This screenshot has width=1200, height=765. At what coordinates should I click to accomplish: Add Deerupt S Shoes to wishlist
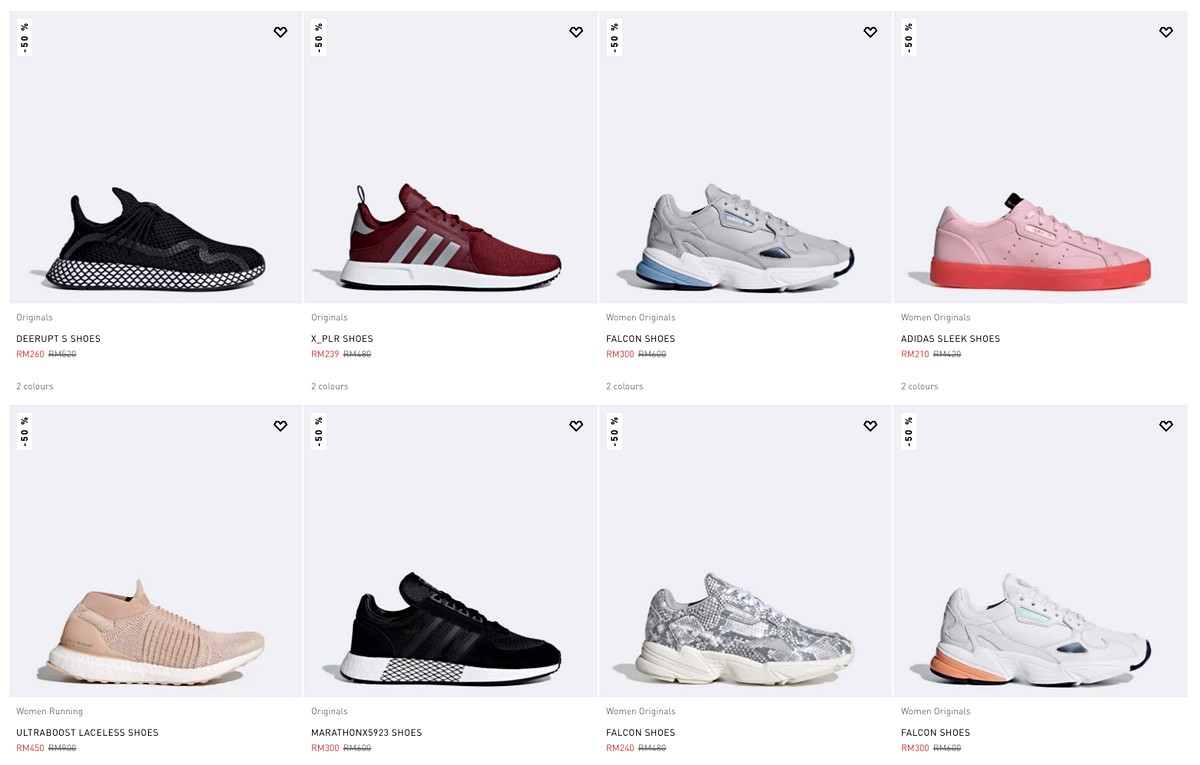280,32
